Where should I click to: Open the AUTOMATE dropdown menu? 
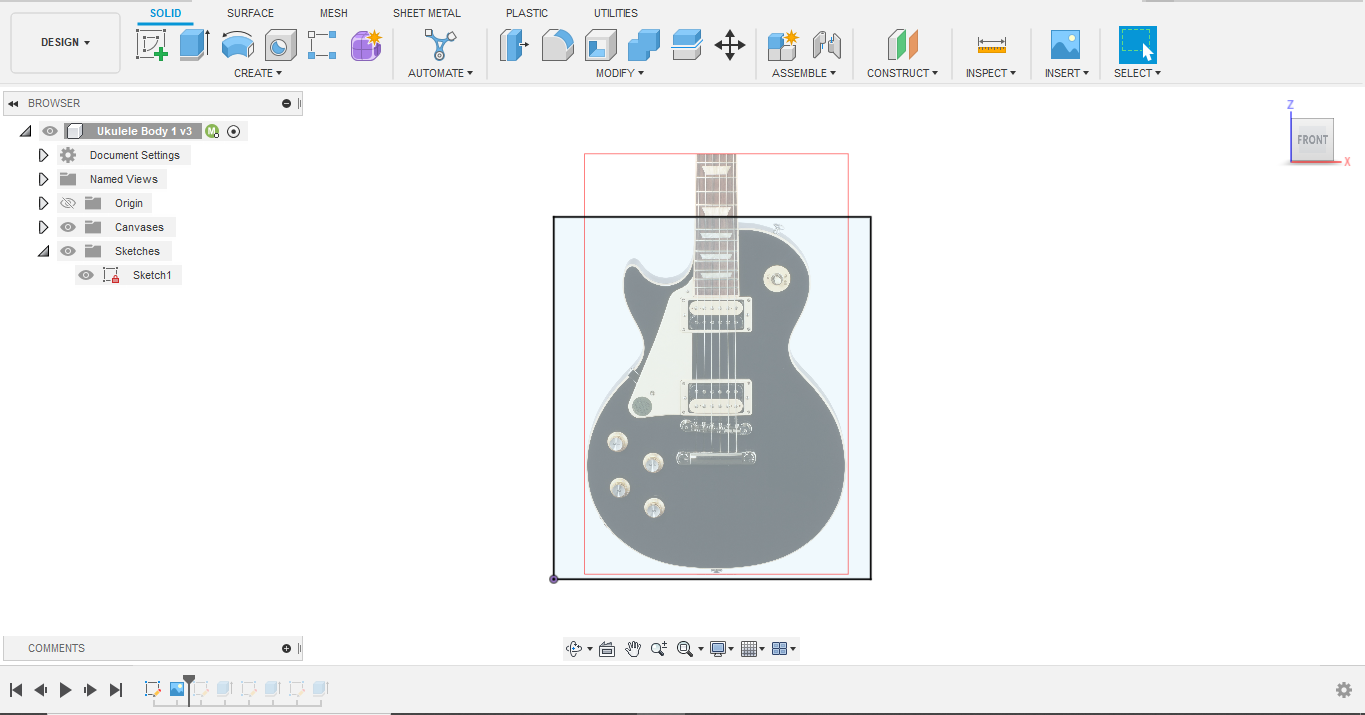[x=440, y=73]
